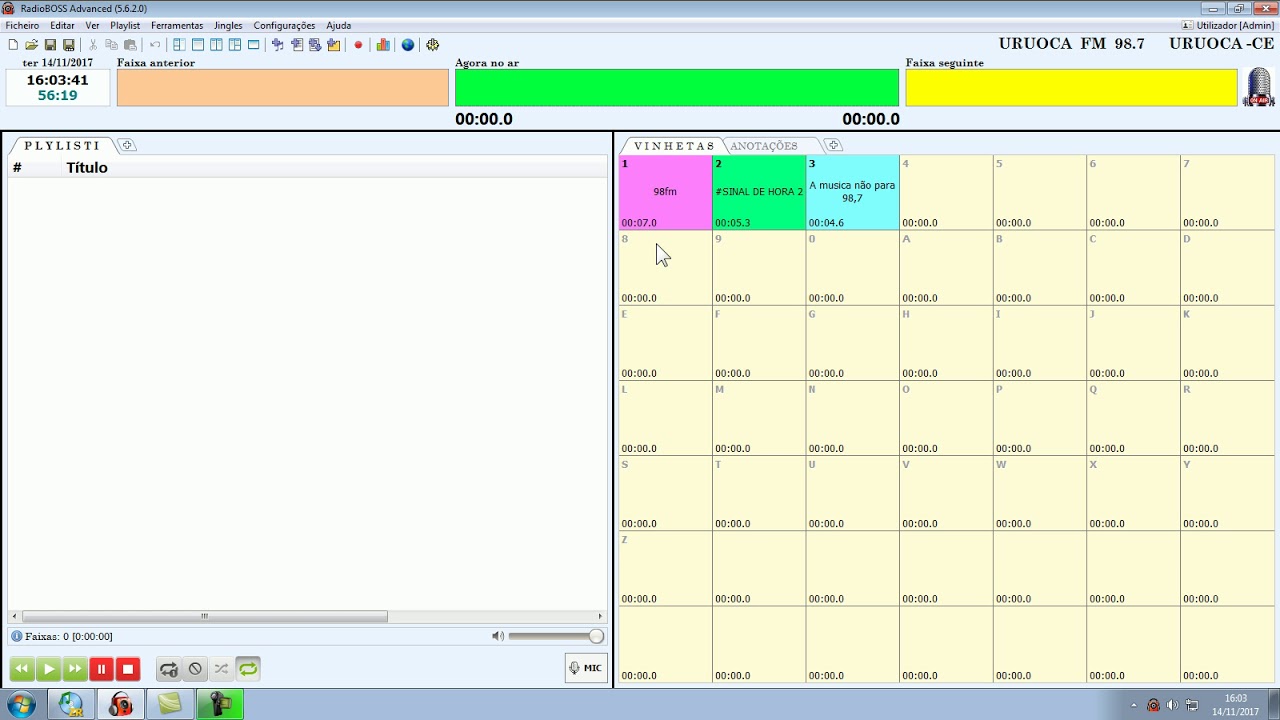
Task: Select the third layout icon with split columns
Action: pos(216,45)
